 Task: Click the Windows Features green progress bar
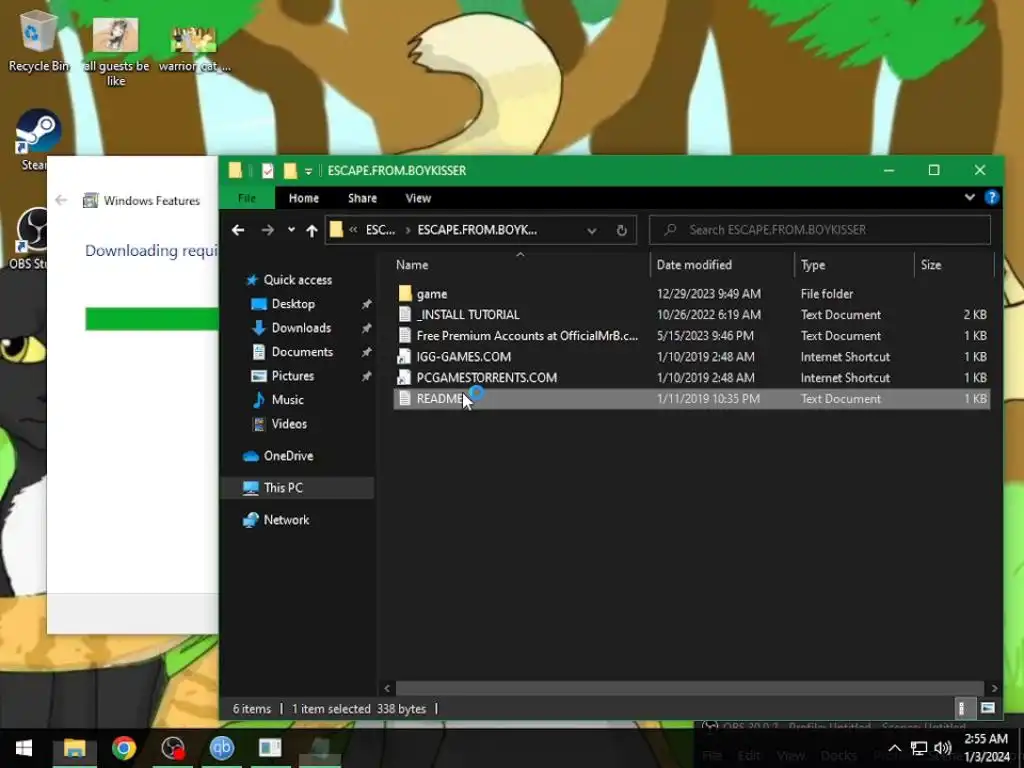coord(152,319)
